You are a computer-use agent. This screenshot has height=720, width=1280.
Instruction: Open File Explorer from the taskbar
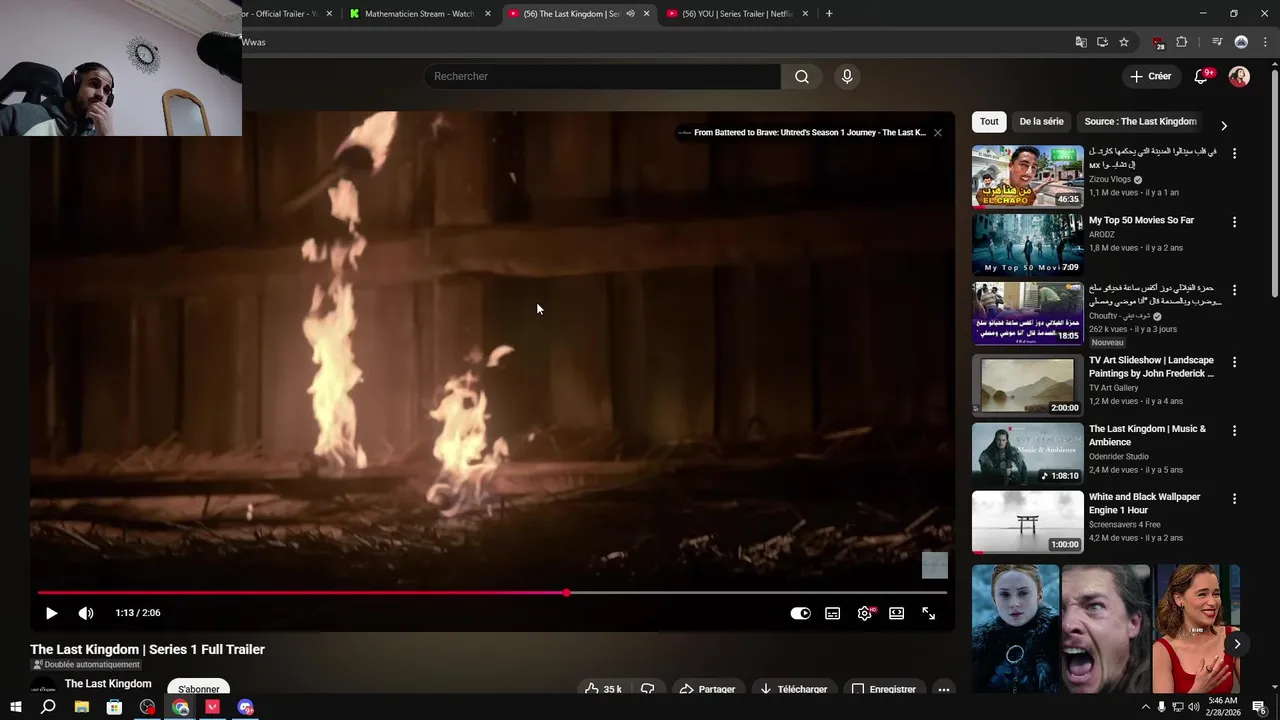click(x=82, y=707)
